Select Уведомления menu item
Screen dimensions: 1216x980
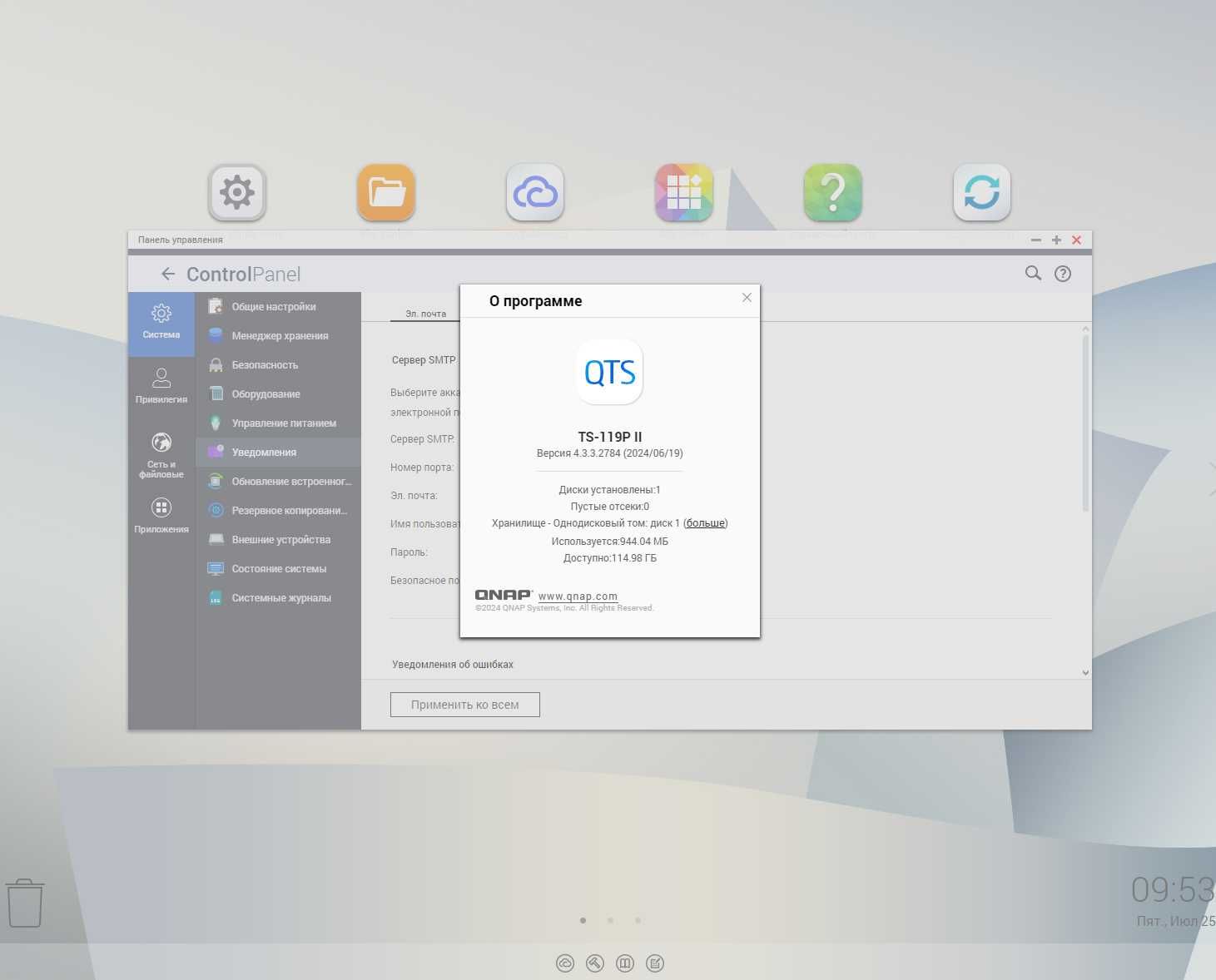point(278,453)
